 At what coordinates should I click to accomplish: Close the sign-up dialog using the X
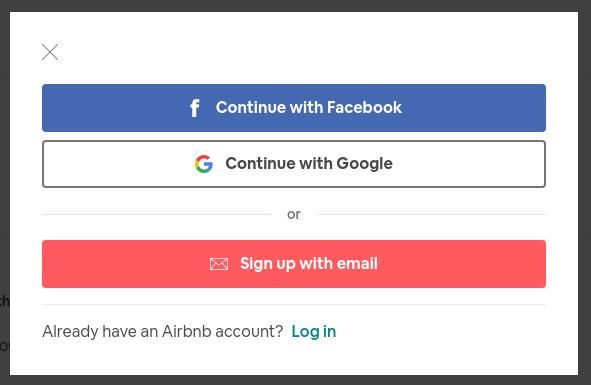pyautogui.click(x=50, y=52)
